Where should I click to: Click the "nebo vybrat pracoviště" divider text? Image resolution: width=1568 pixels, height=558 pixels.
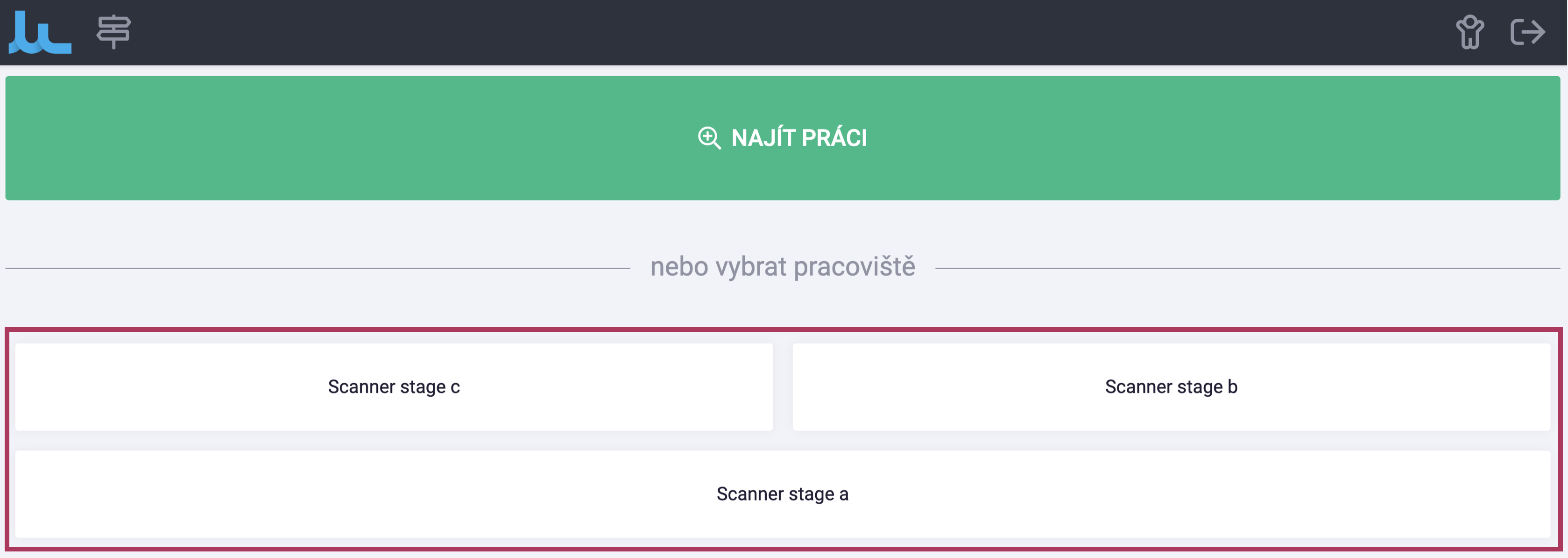click(782, 267)
